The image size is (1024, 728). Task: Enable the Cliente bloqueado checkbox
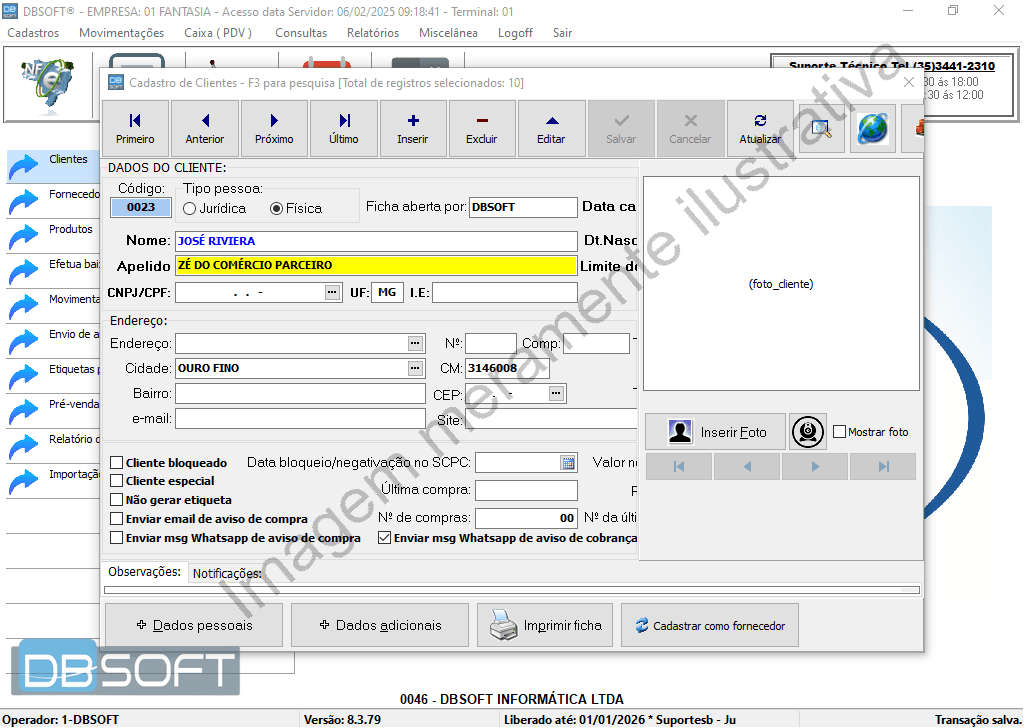point(117,463)
